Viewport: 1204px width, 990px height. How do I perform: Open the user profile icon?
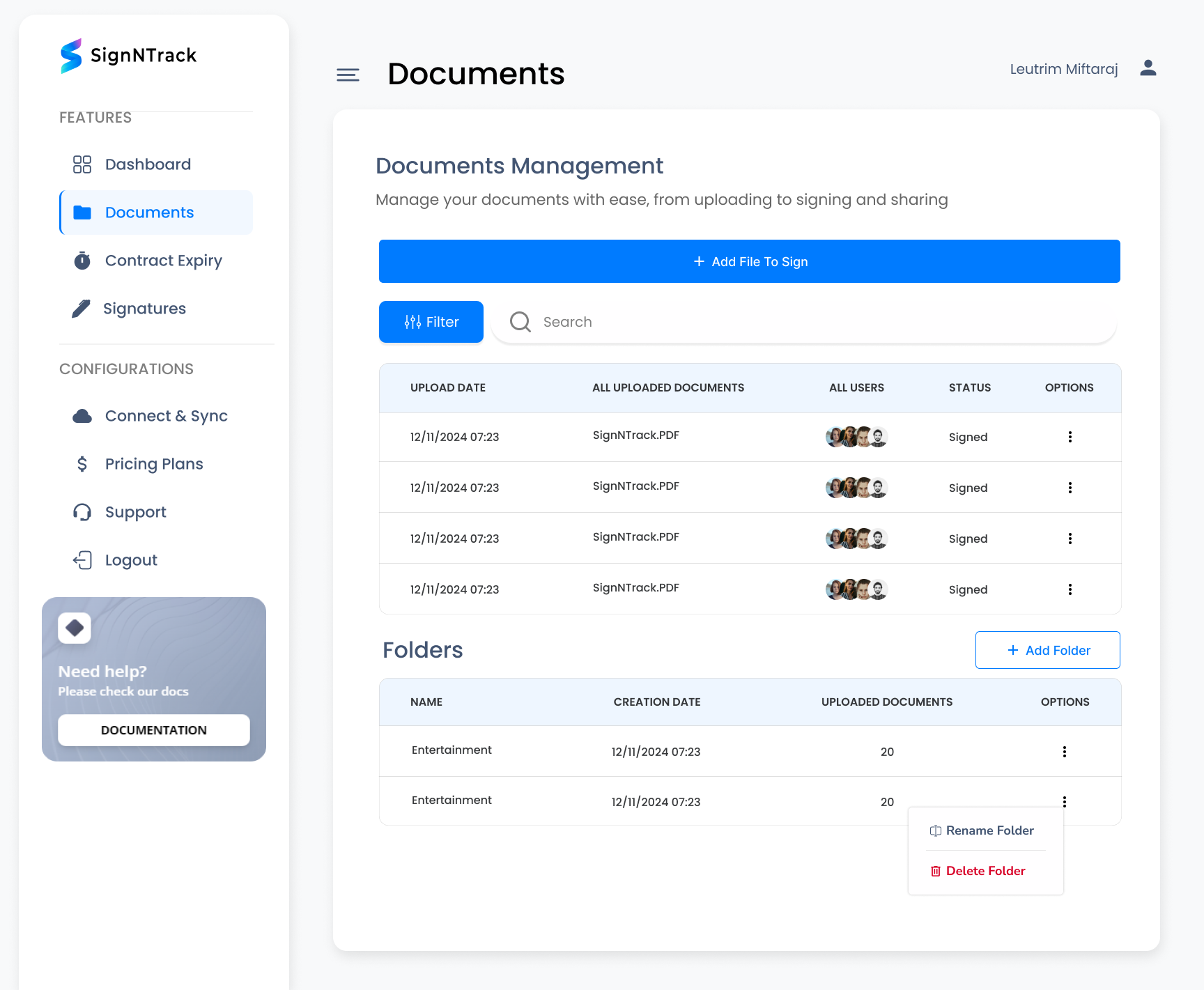(x=1148, y=68)
